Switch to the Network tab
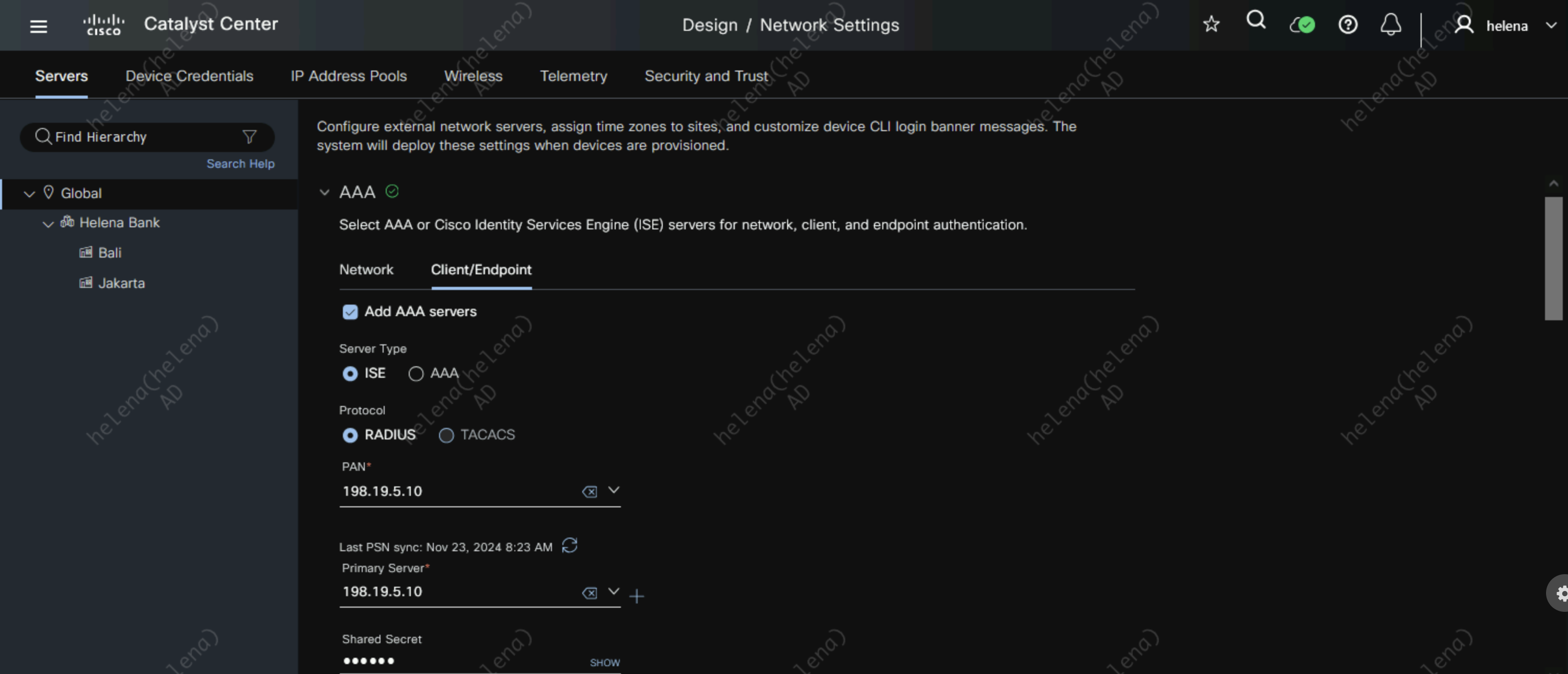Image resolution: width=1568 pixels, height=674 pixels. pyautogui.click(x=366, y=270)
